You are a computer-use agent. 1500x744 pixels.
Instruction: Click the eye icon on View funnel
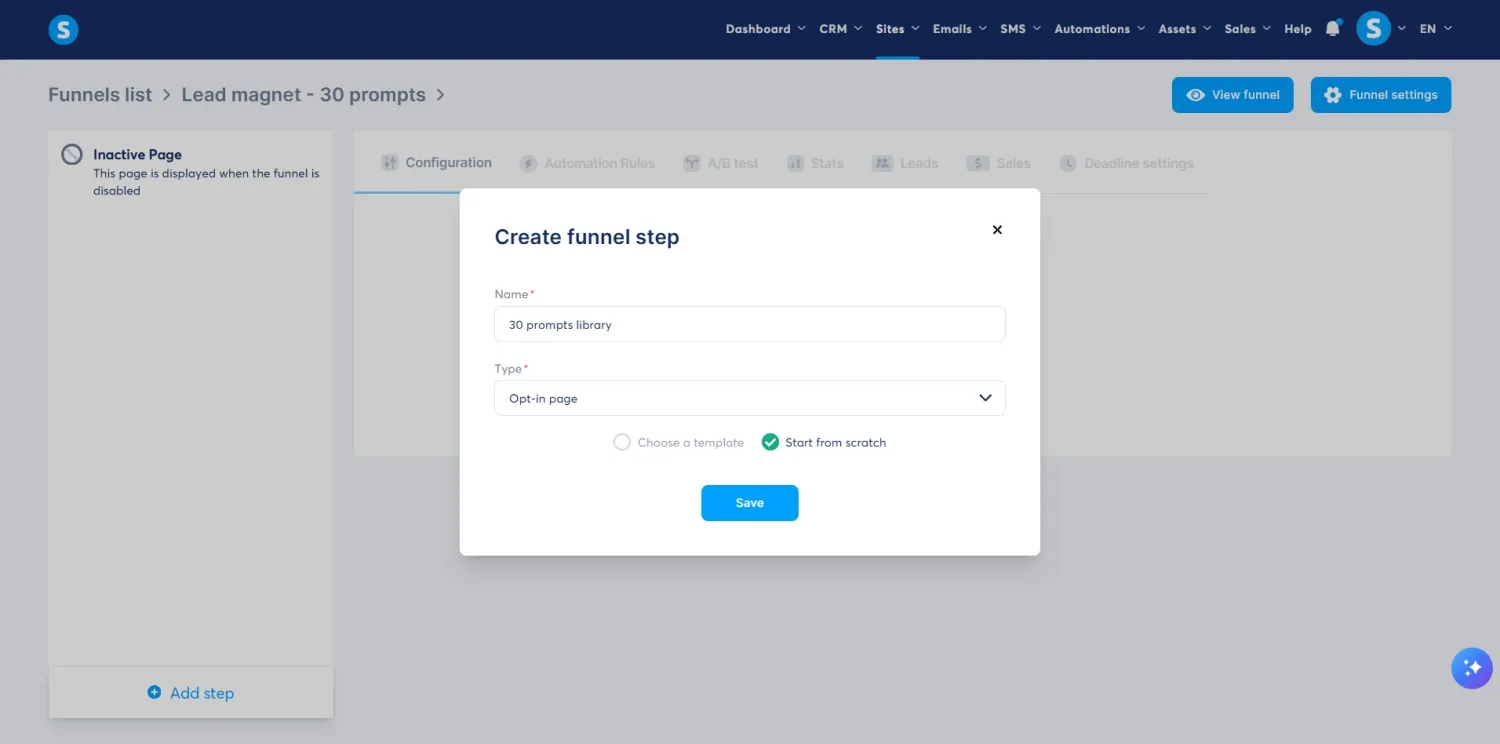tap(1195, 95)
